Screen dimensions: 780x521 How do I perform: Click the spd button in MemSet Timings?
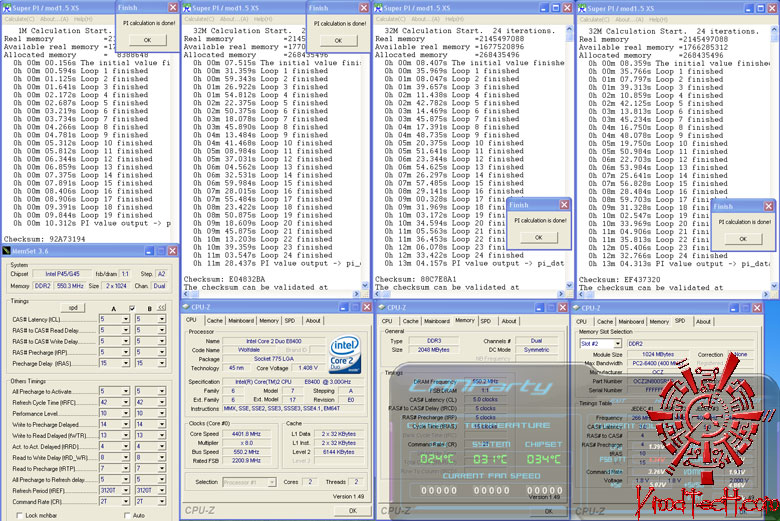pyautogui.click(x=73, y=308)
